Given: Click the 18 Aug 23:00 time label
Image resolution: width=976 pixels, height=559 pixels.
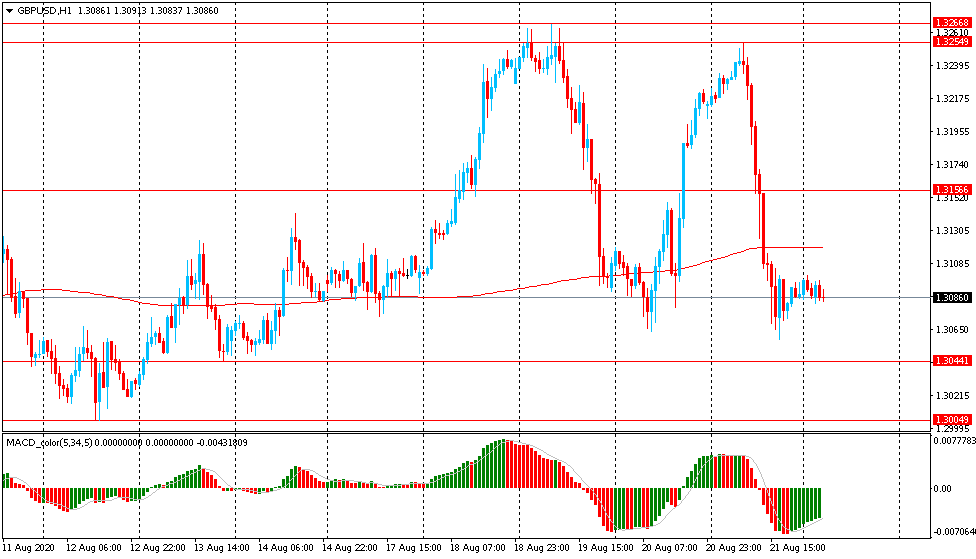Looking at the screenshot, I should (x=542, y=548).
